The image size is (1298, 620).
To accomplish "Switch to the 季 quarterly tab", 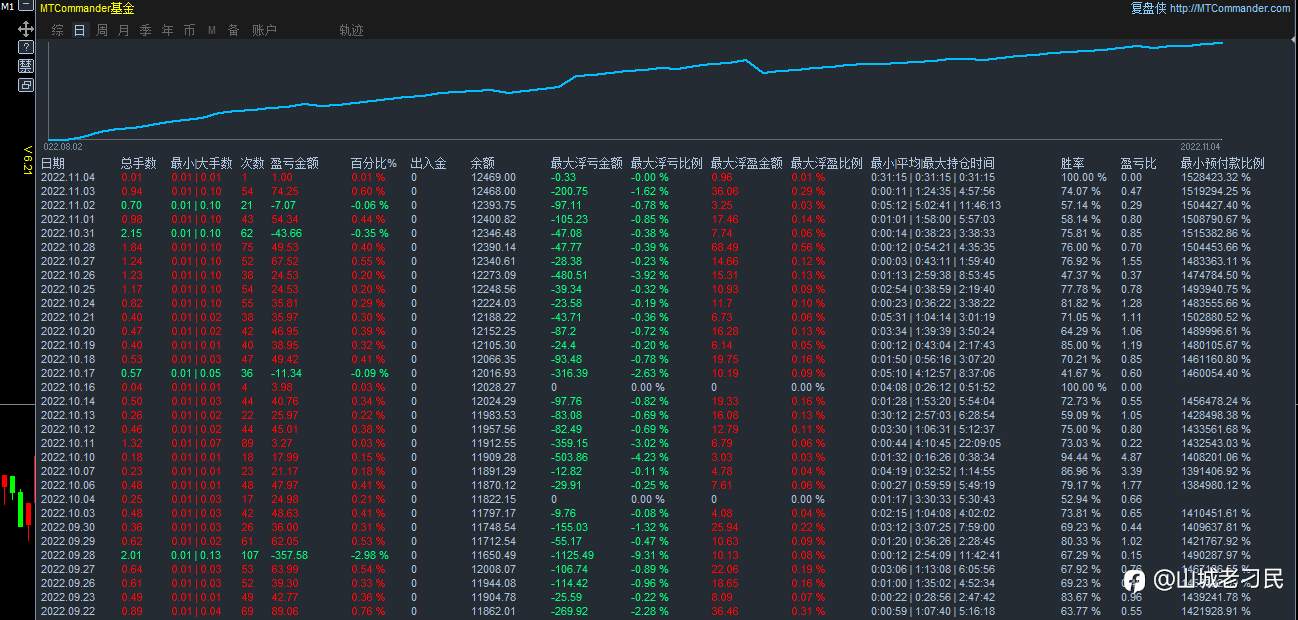I will pyautogui.click(x=146, y=30).
